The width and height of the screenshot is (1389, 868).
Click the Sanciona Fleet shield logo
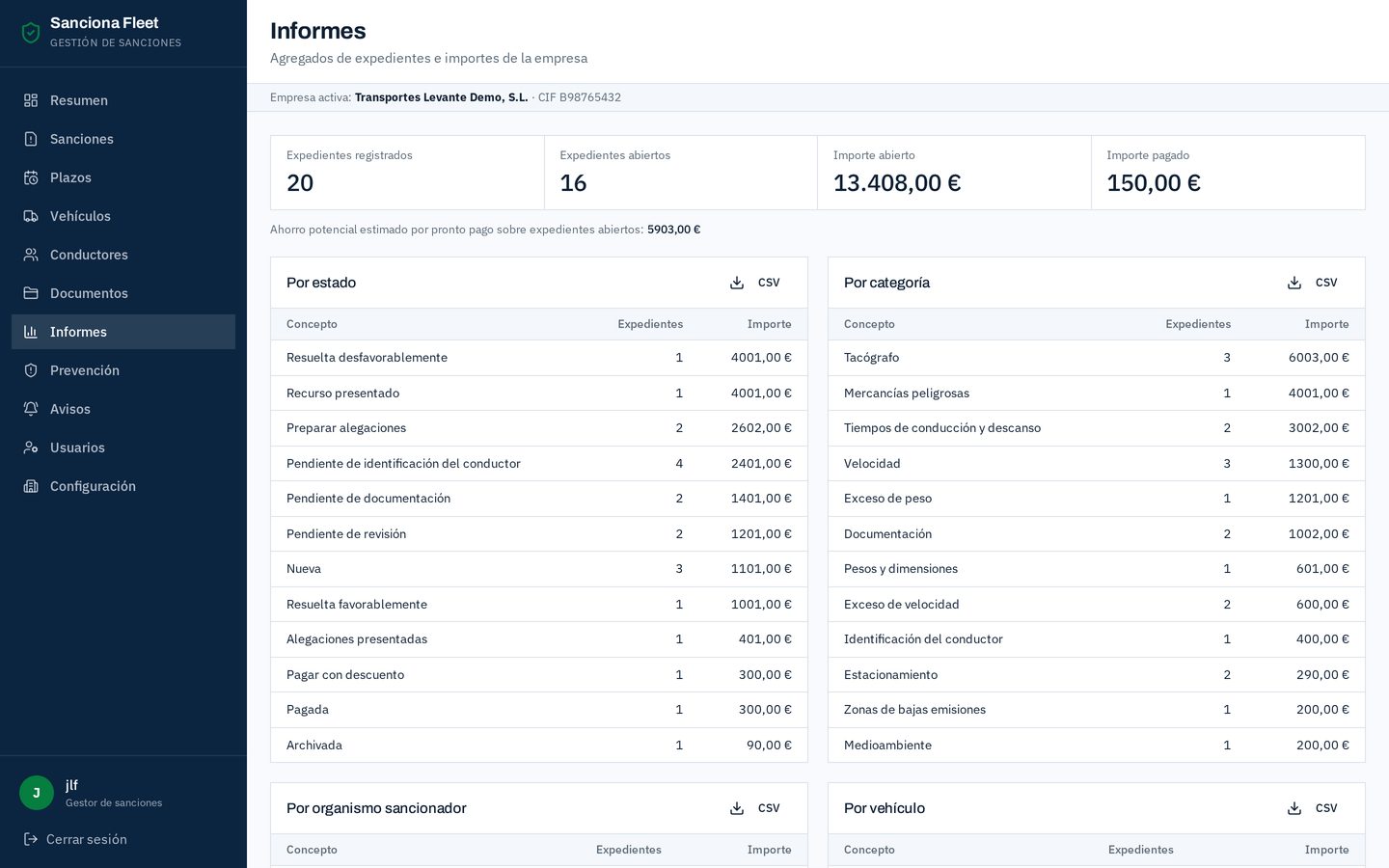31,33
